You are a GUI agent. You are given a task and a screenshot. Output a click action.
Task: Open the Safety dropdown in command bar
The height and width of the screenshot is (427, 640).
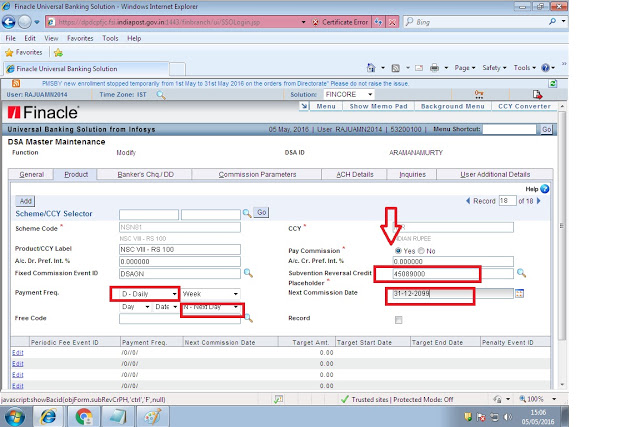click(494, 68)
